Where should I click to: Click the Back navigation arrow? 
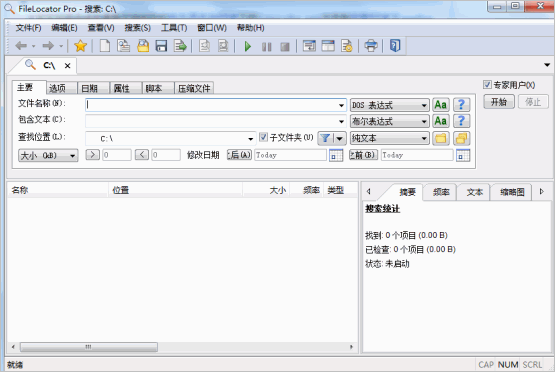[x=21, y=46]
